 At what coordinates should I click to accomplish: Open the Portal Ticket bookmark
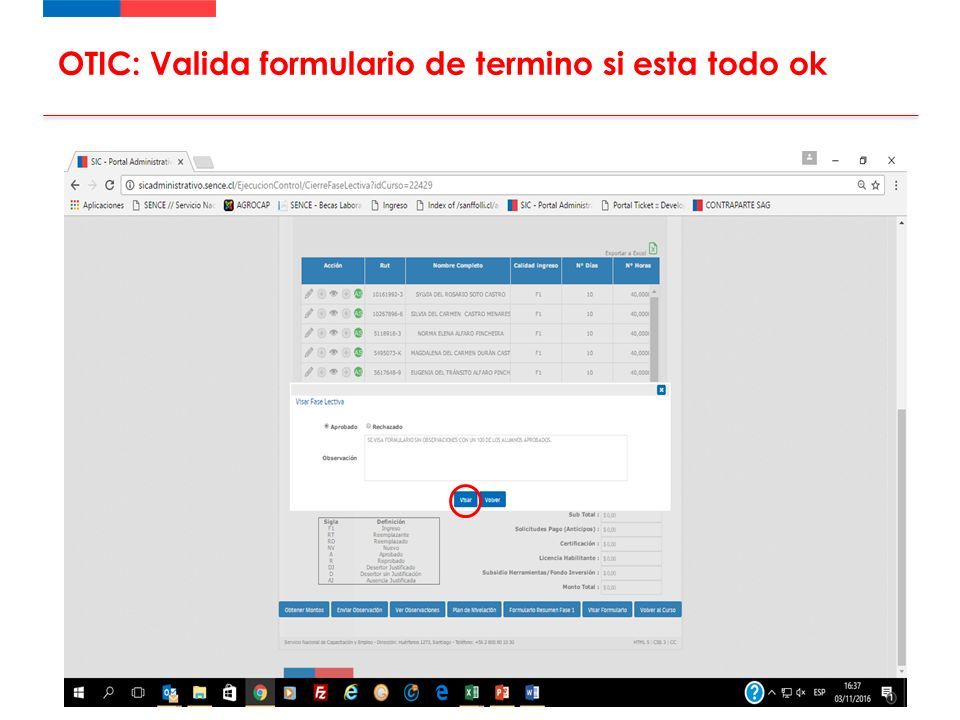pyautogui.click(x=642, y=205)
